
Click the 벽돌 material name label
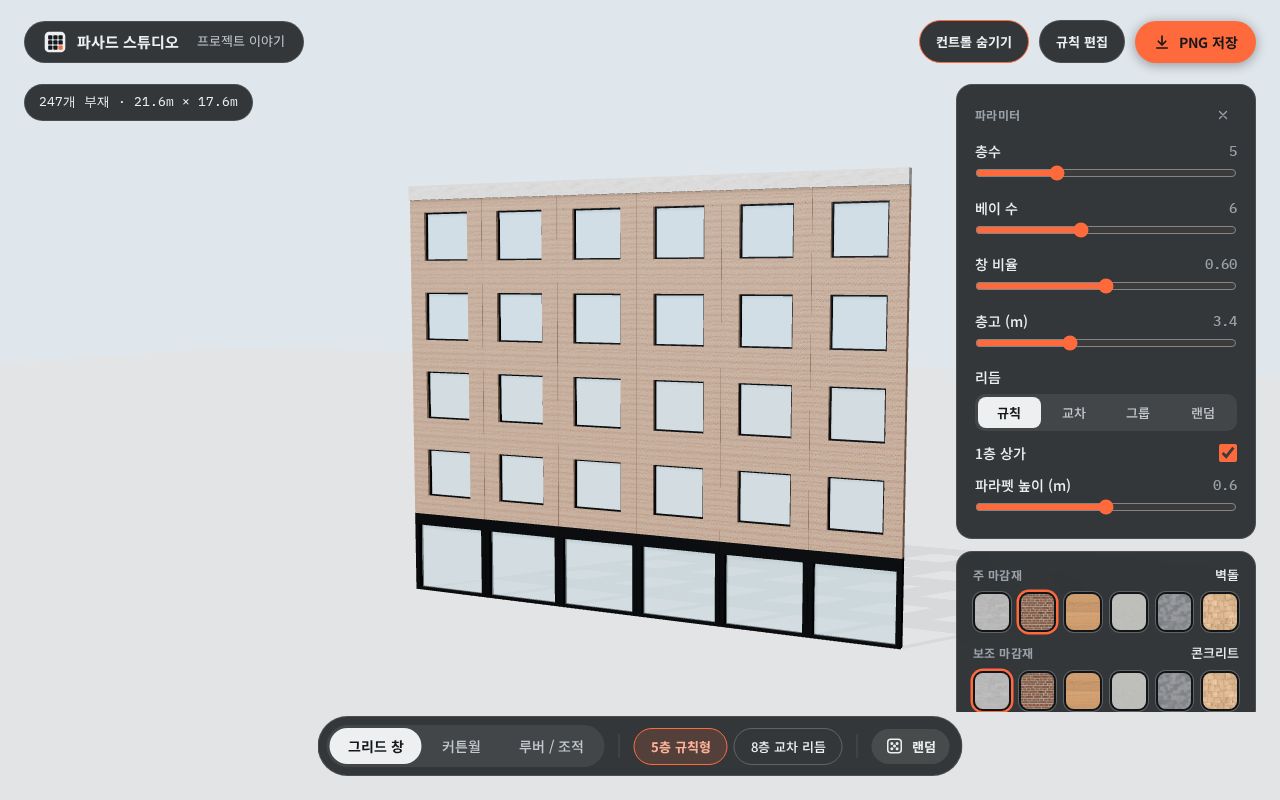[x=1227, y=575]
